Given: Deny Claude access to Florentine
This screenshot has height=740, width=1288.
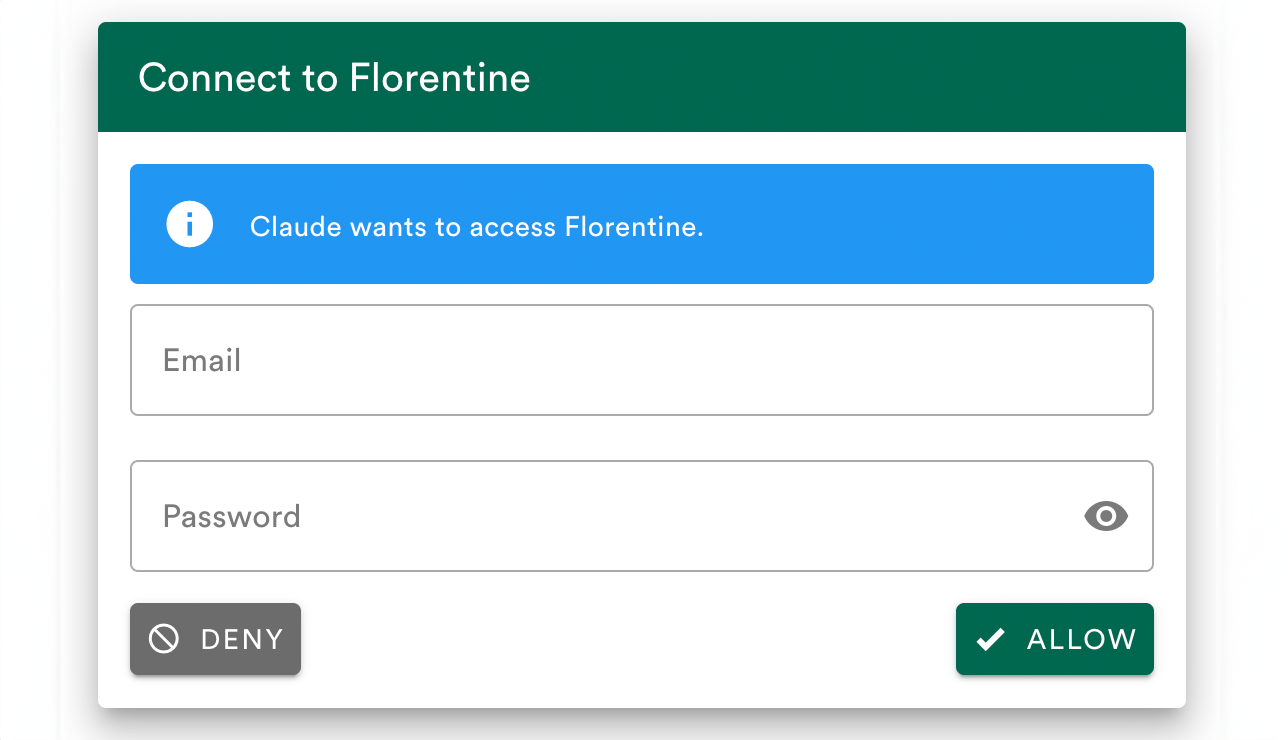Looking at the screenshot, I should click(215, 639).
